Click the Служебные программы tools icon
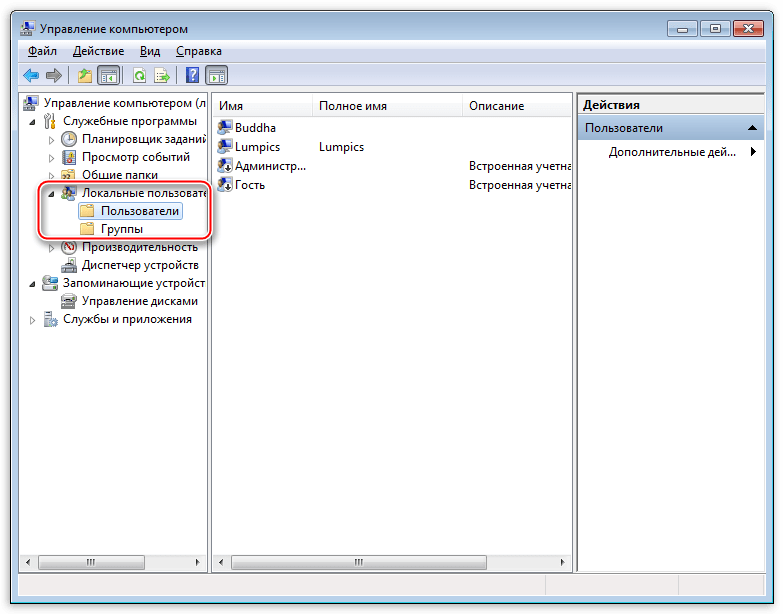Image resolution: width=784 pixels, height=614 pixels. click(x=50, y=120)
